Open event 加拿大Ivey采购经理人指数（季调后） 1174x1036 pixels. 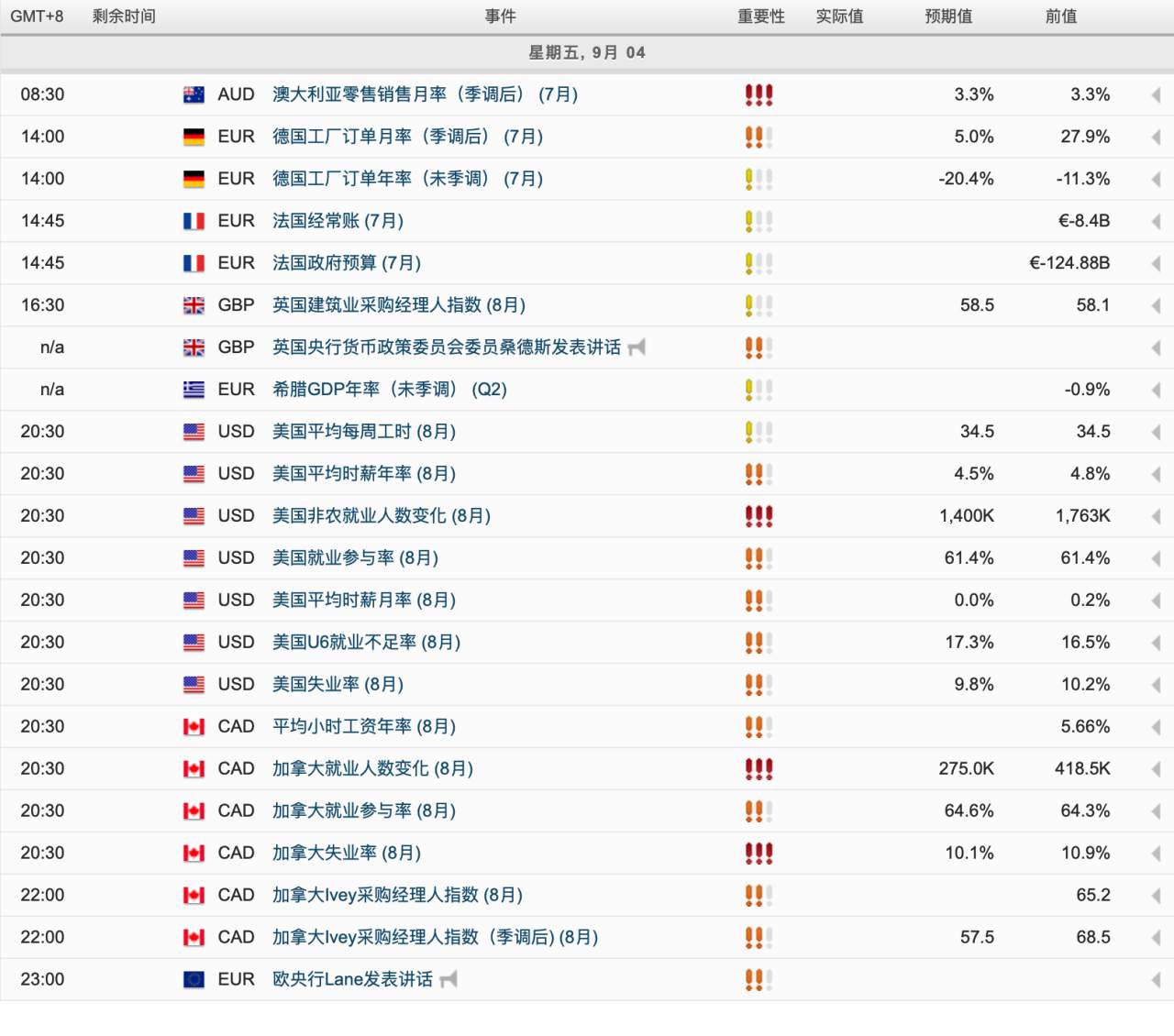pos(435,938)
